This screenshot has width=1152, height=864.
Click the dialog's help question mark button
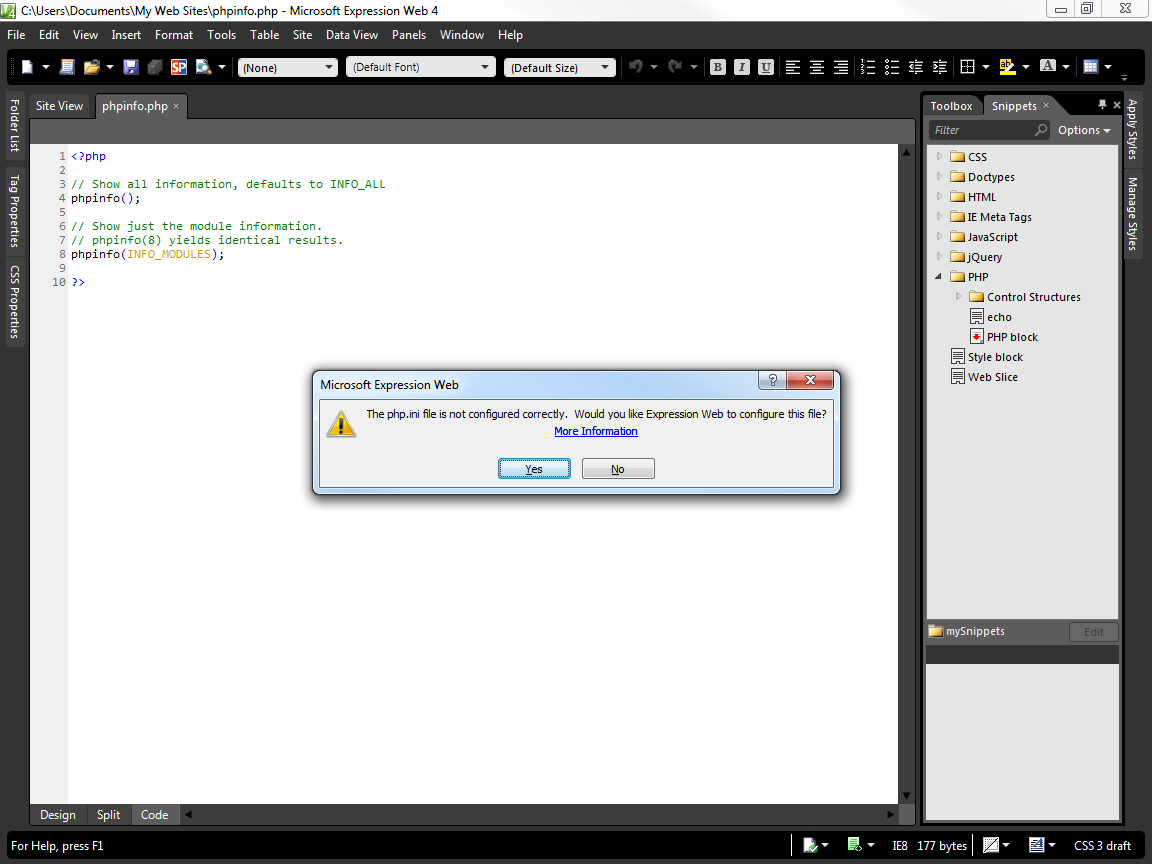(x=771, y=381)
